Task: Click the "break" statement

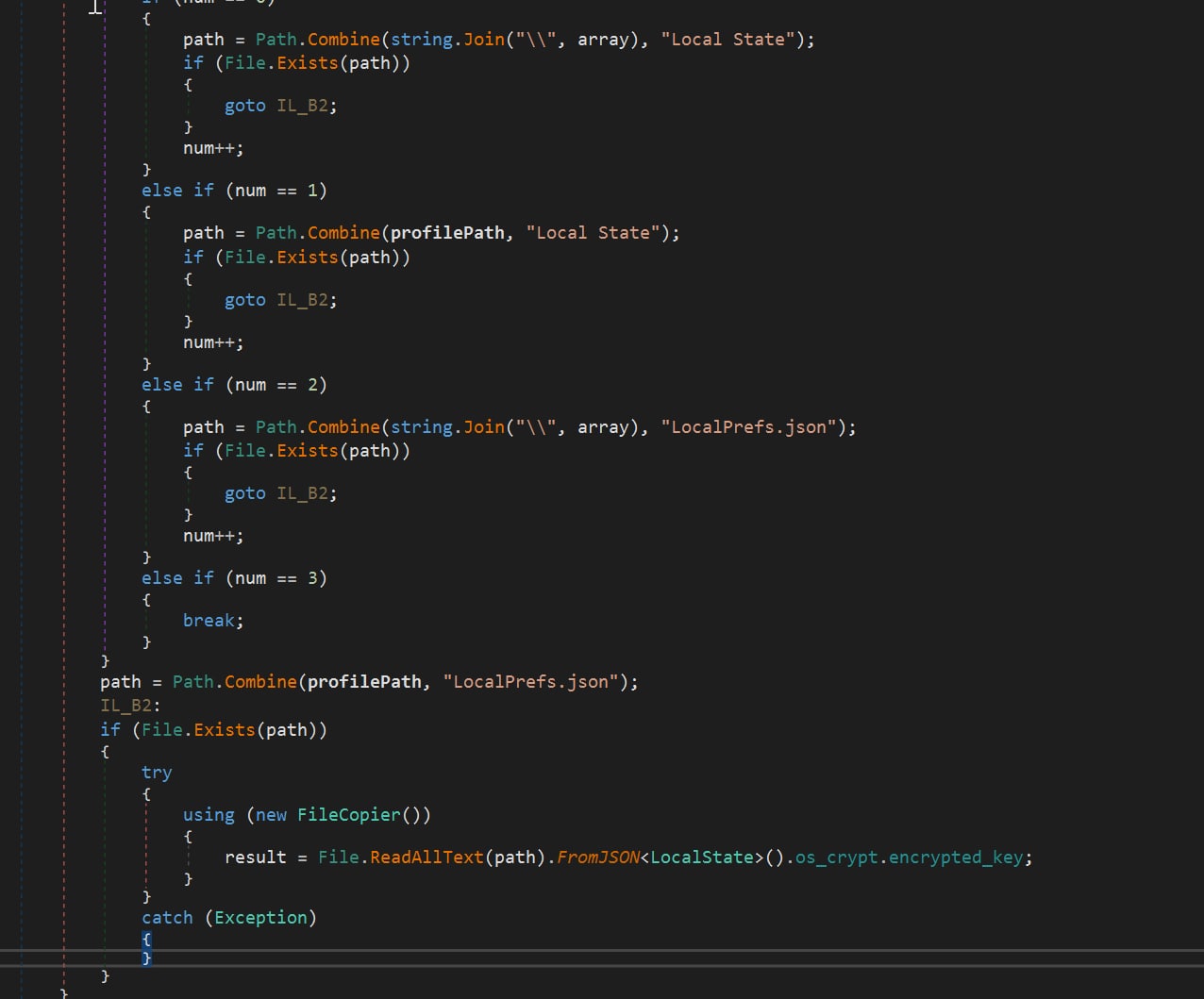Action: 209,621
